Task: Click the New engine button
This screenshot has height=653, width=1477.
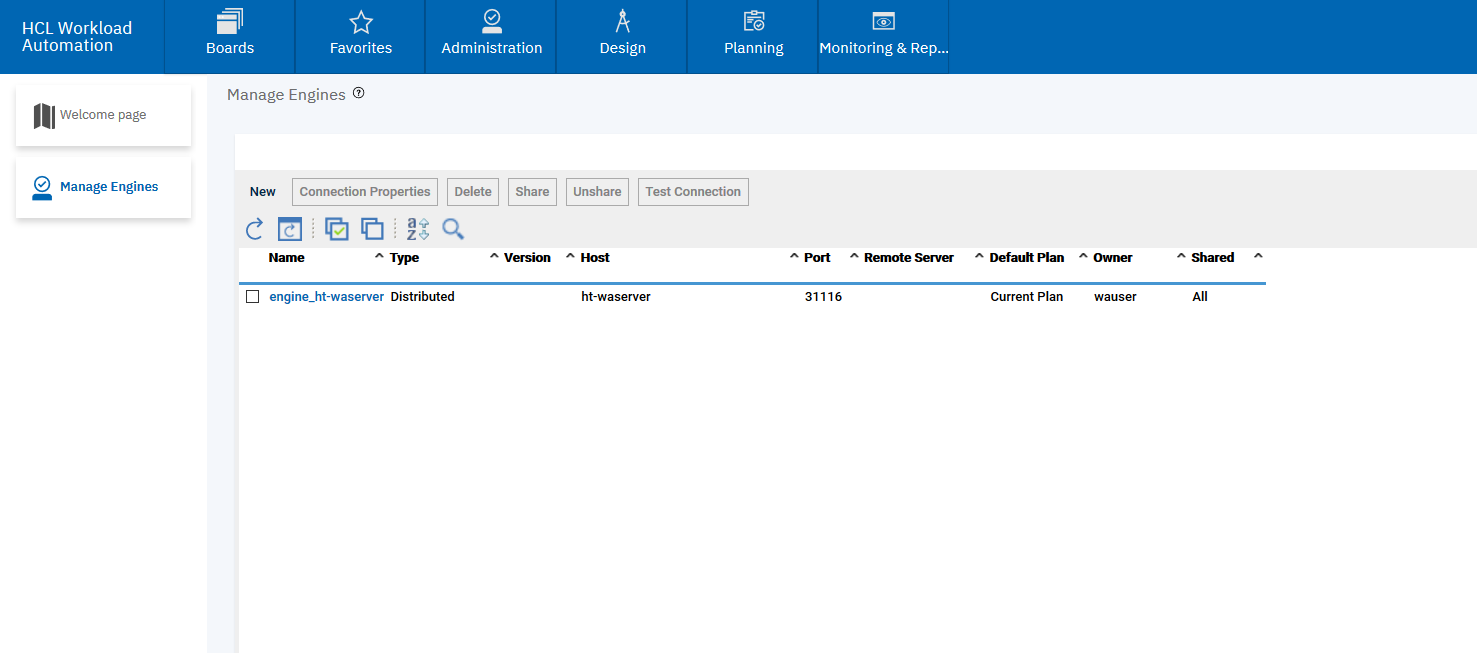Action: pos(263,192)
